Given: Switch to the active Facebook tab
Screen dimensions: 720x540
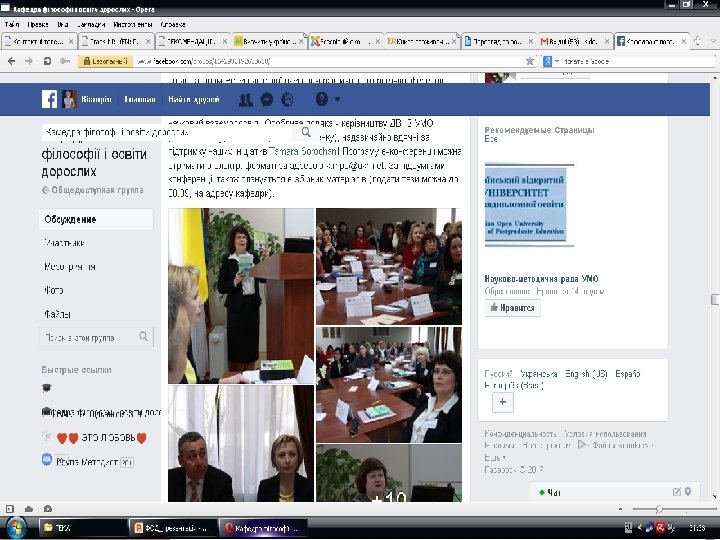Looking at the screenshot, I should click(652, 41).
